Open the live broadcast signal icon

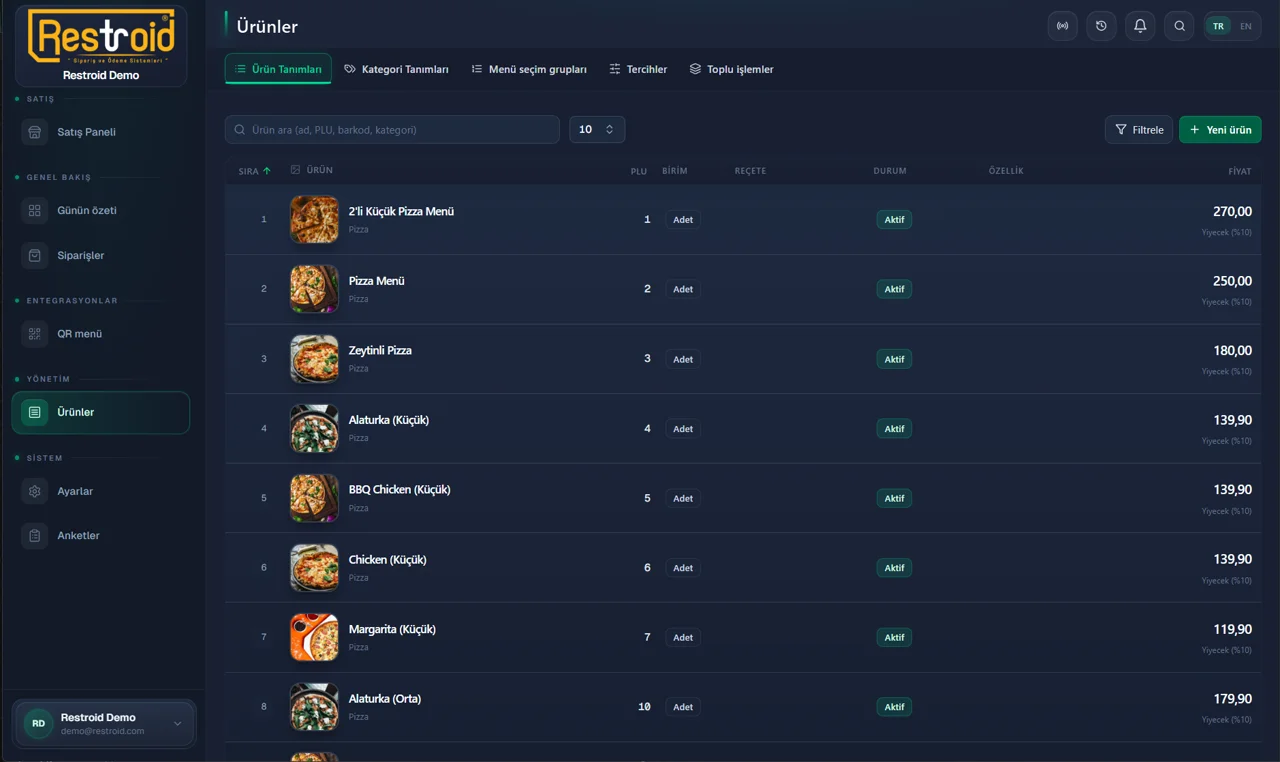click(x=1062, y=26)
